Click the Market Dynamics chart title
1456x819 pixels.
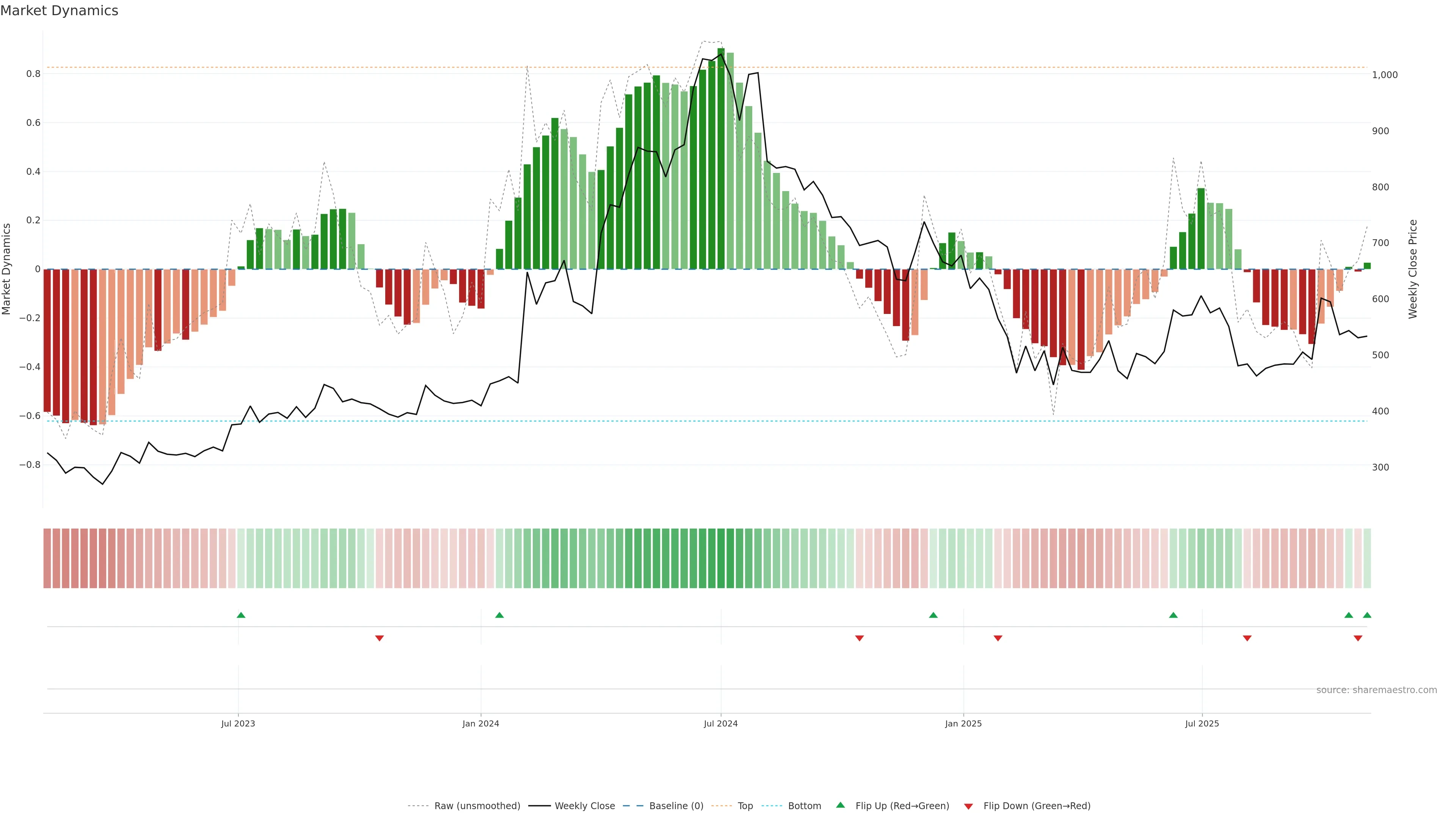tap(60, 11)
